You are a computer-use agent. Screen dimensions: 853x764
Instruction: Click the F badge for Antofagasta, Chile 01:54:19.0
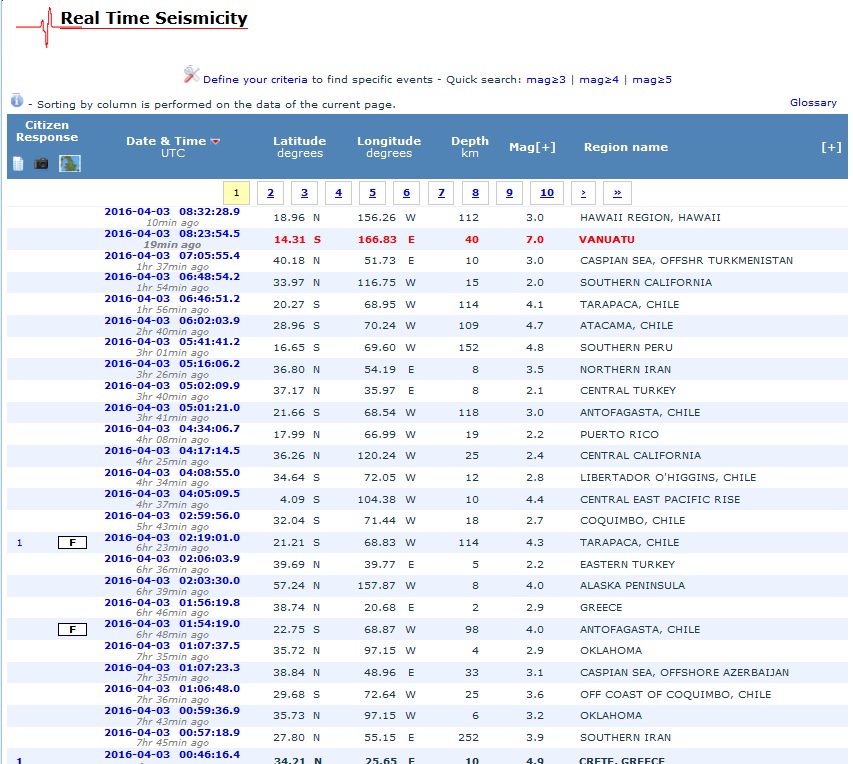(x=72, y=630)
